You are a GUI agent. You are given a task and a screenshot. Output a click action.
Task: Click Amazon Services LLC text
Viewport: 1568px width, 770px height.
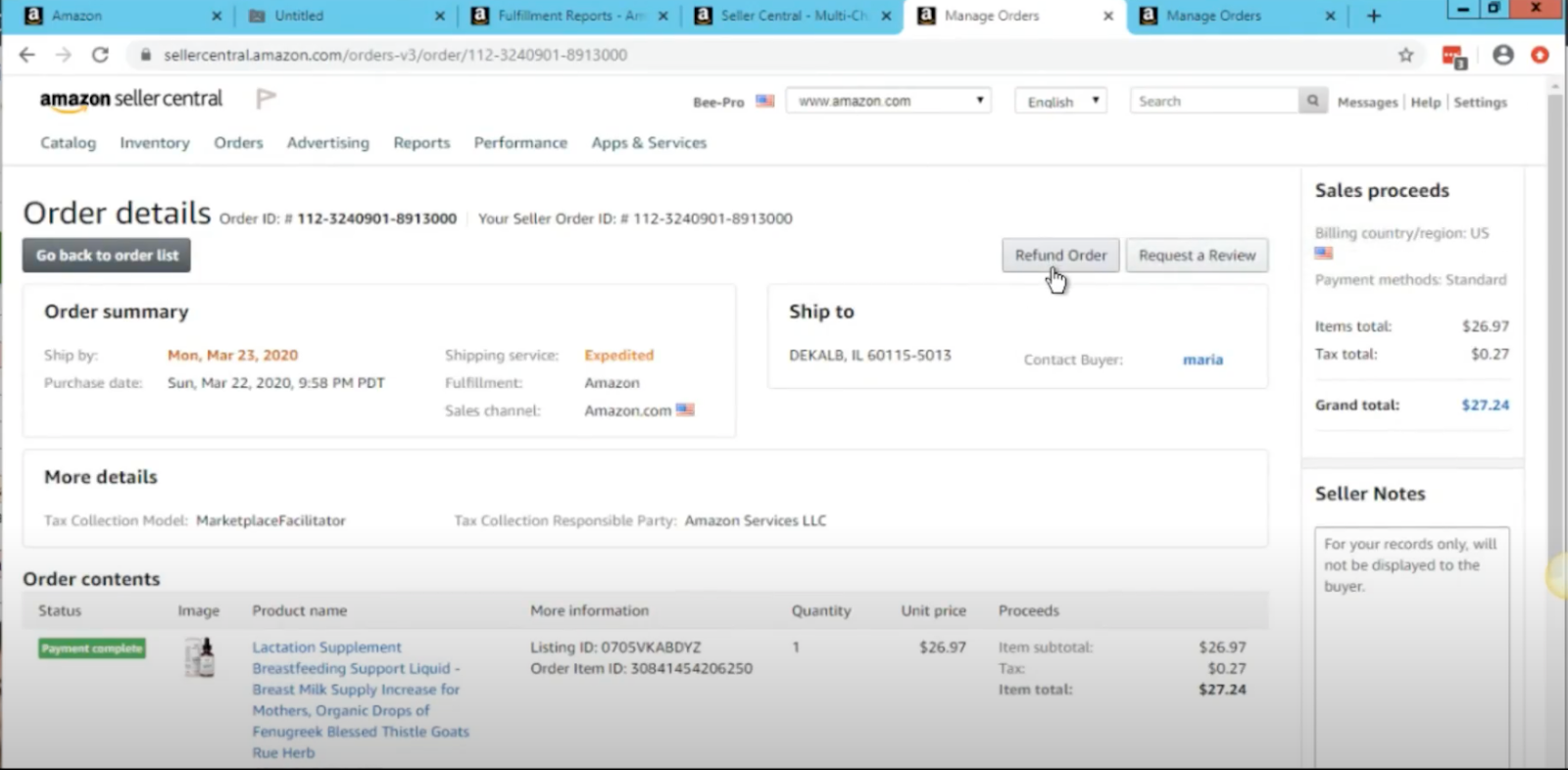pos(756,520)
